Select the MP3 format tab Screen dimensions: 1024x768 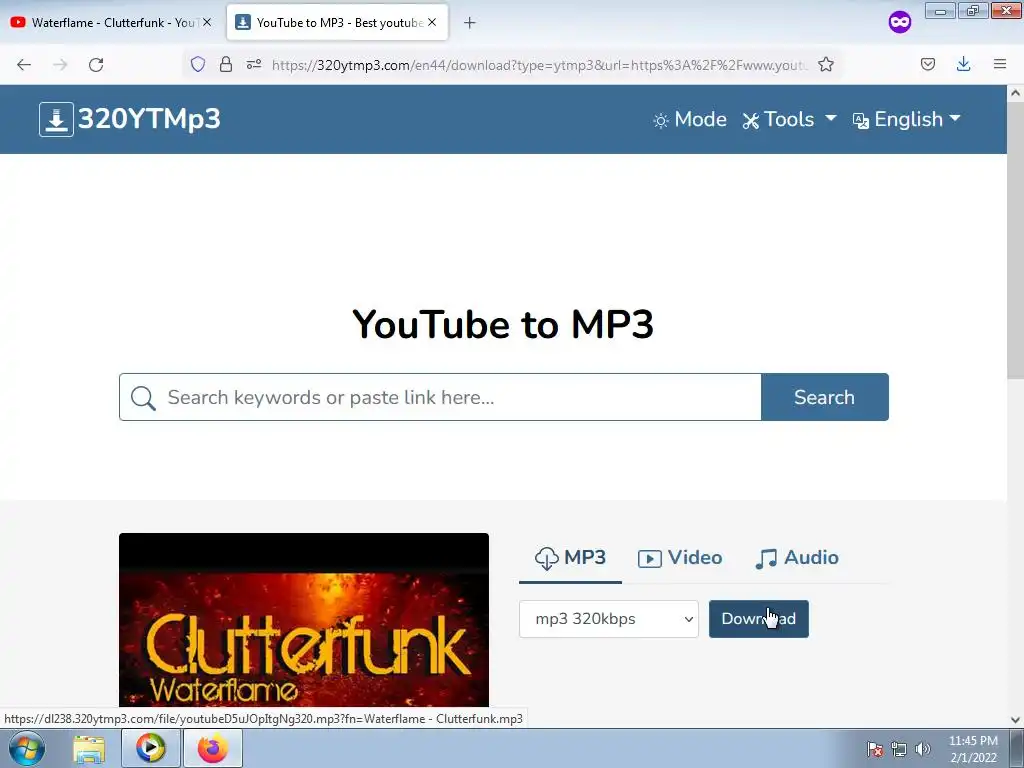(570, 558)
